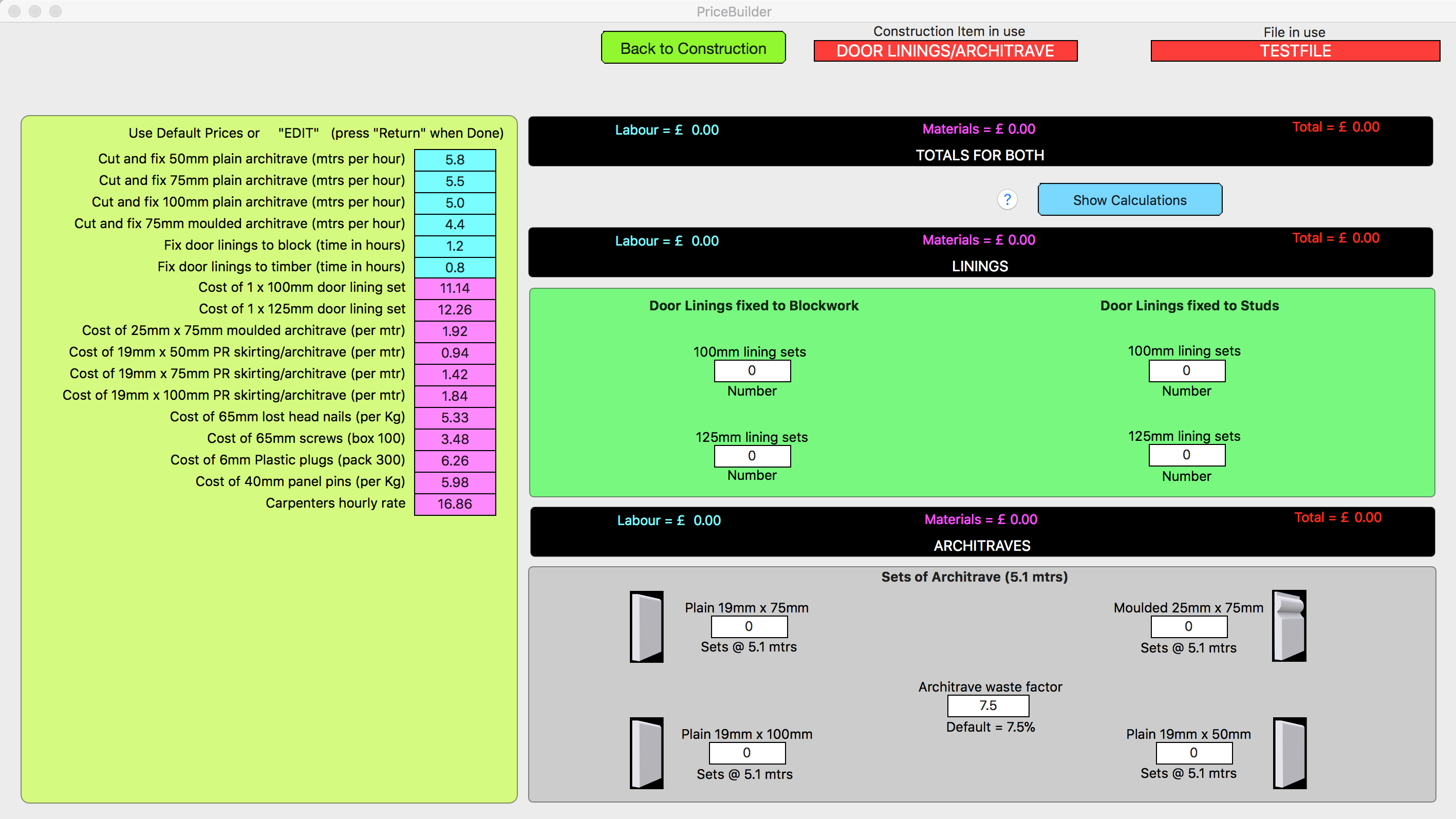
Task: Click Plain 19mm x 100mm sets field
Action: 747,753
